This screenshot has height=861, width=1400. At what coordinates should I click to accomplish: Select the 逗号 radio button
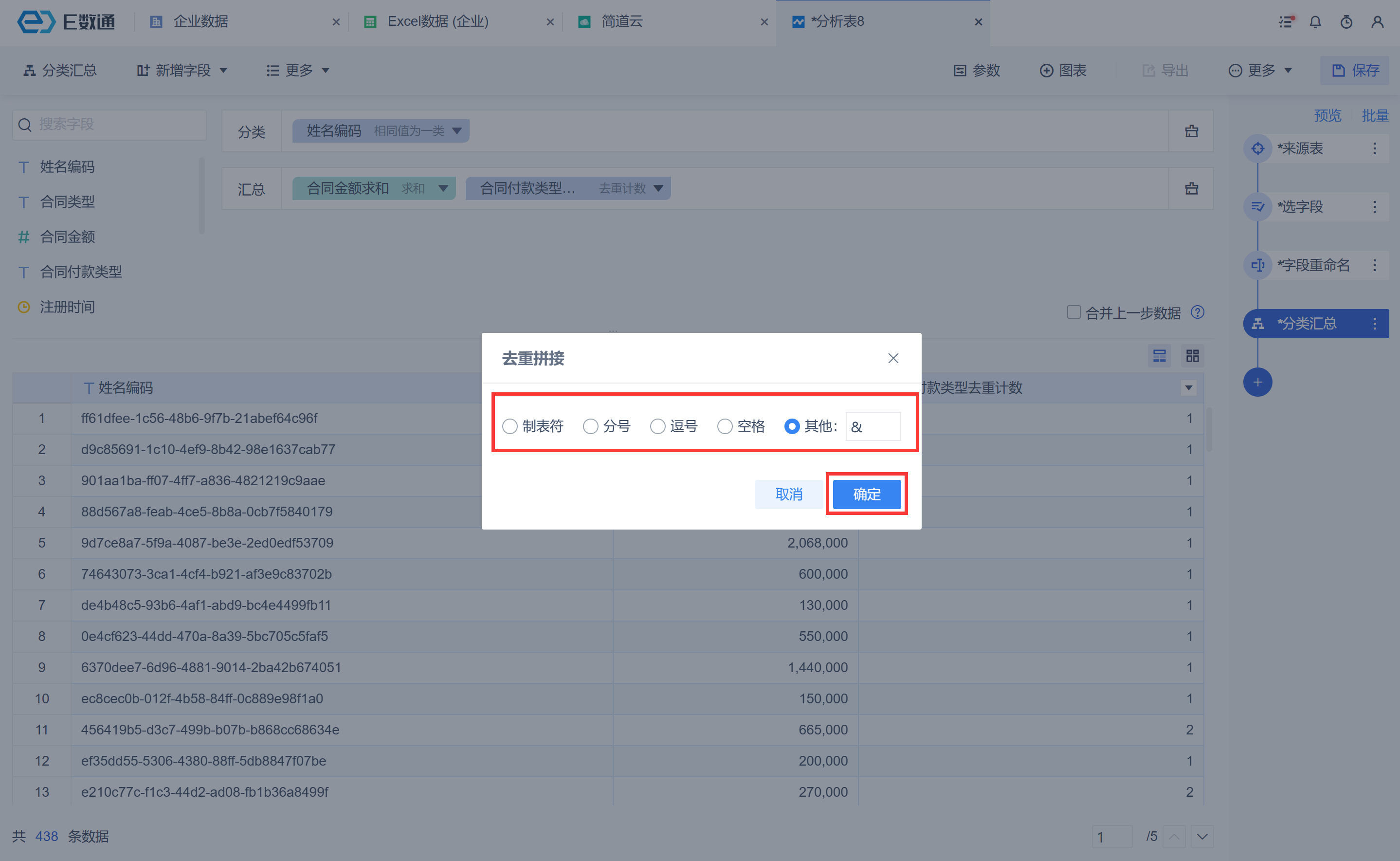pyautogui.click(x=657, y=426)
